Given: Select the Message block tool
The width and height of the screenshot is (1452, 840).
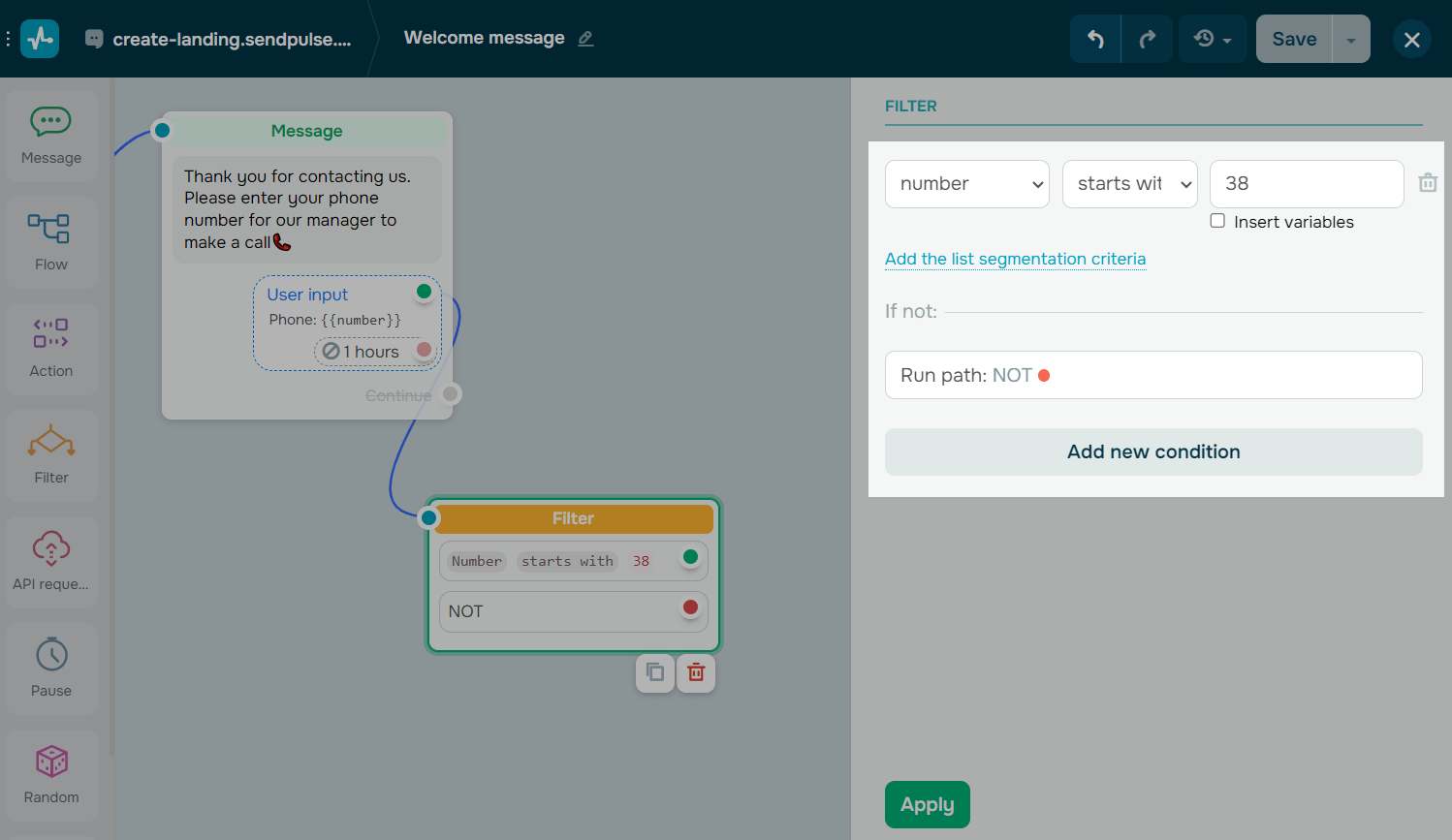Looking at the screenshot, I should [50, 136].
